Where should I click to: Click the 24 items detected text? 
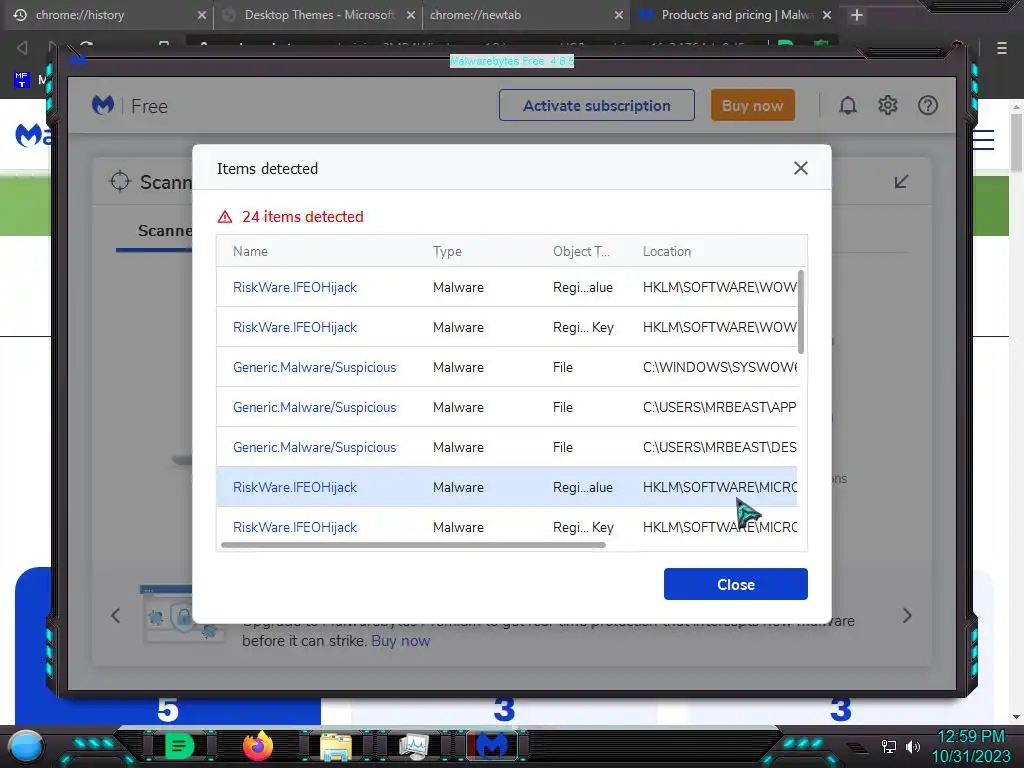[x=302, y=217]
